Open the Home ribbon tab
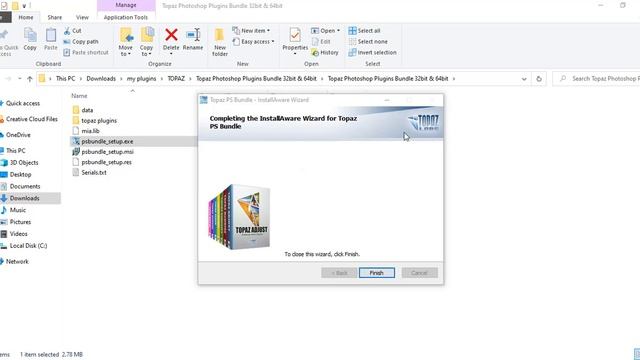Screen dimensions: 640x360 coord(26,17)
